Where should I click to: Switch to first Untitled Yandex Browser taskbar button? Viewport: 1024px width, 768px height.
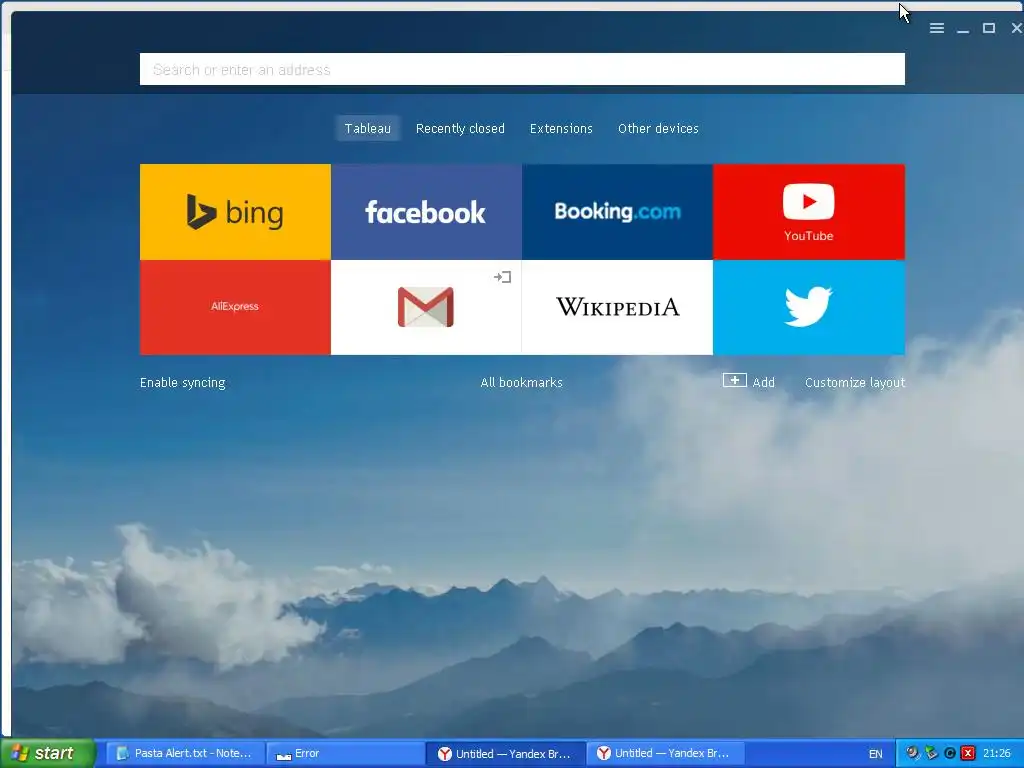pos(505,753)
